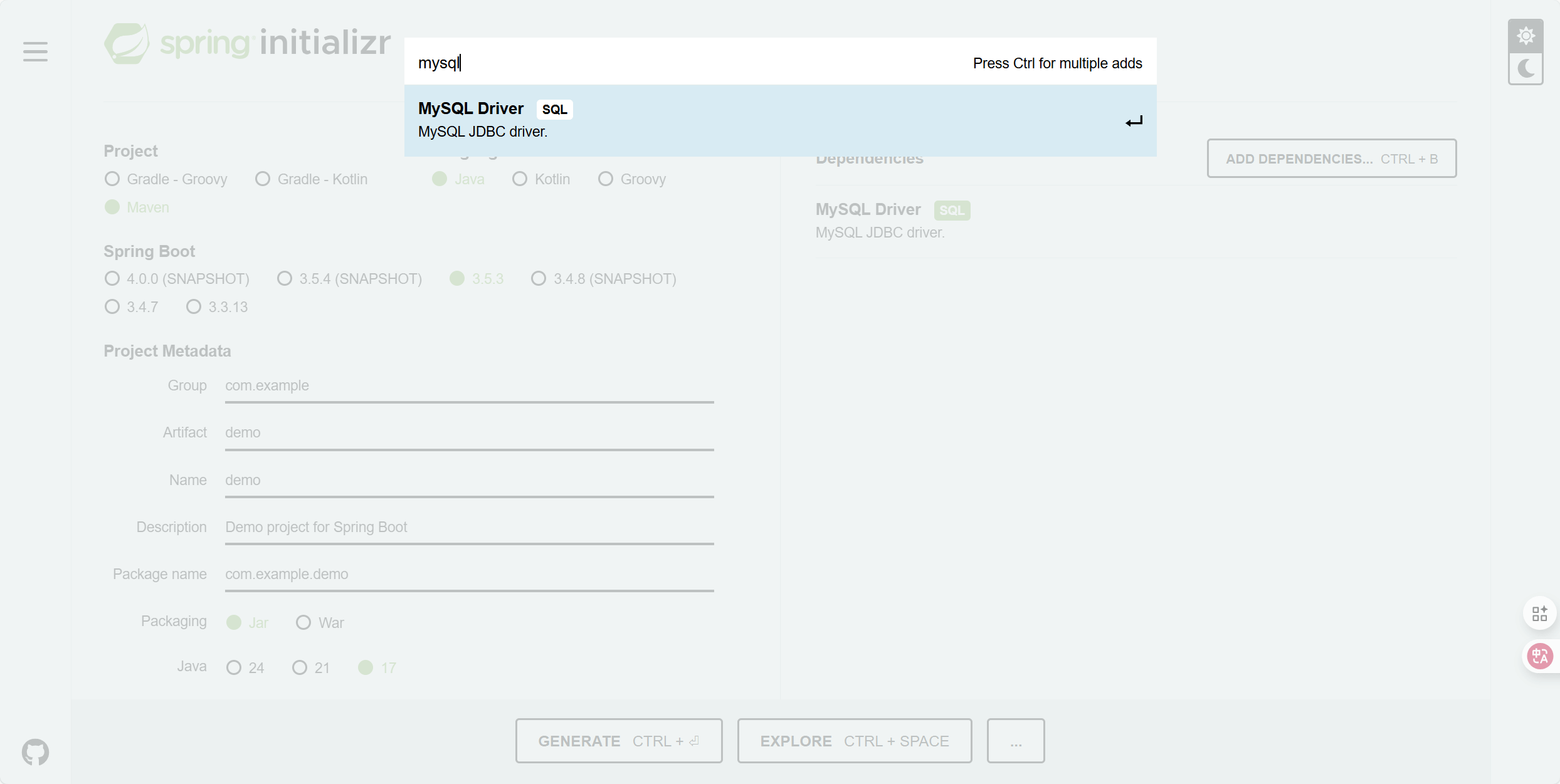
Task: Focus the mysql dependency search field
Action: tap(690, 63)
